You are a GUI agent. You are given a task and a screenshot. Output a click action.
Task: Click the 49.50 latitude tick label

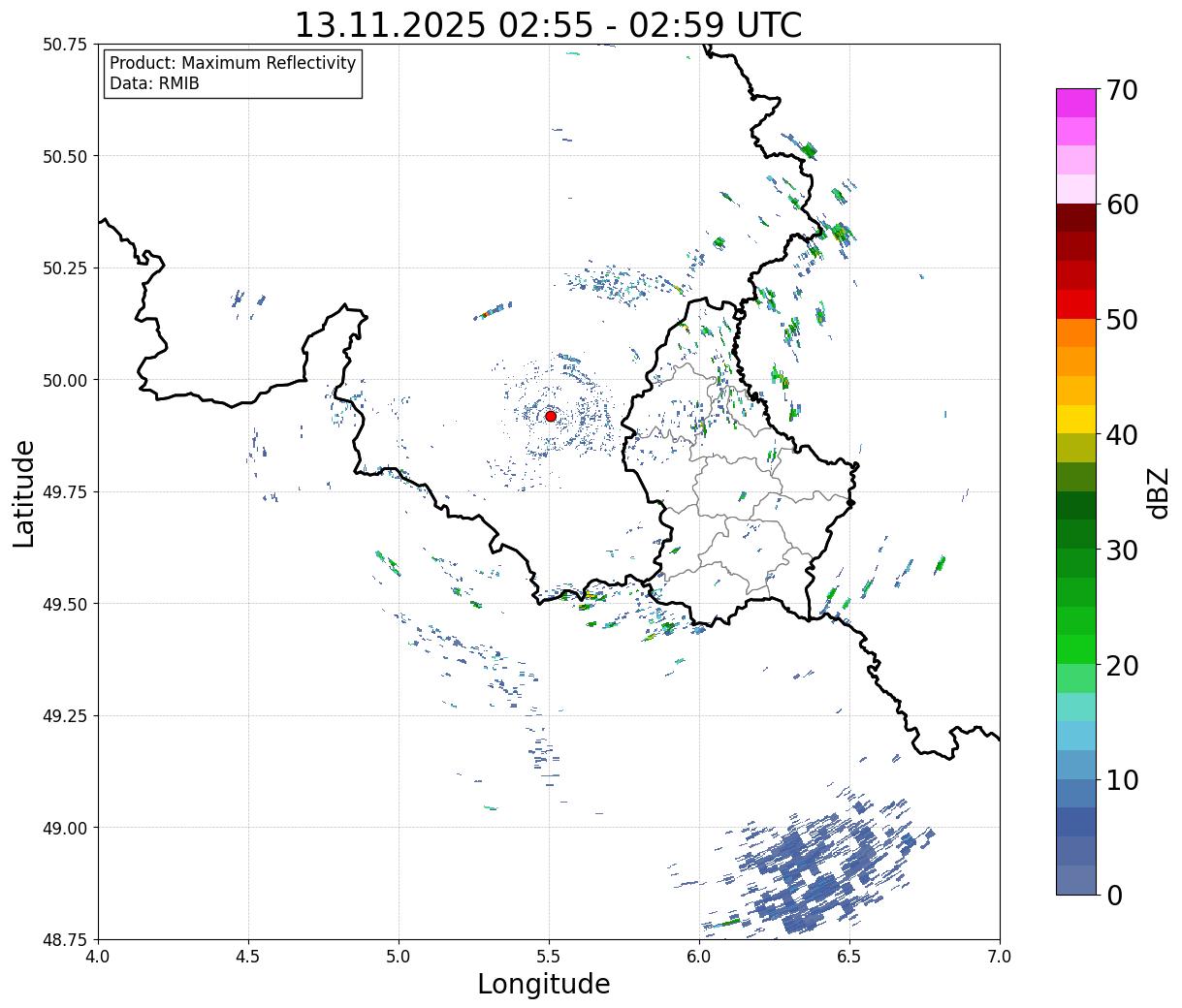tap(65, 604)
